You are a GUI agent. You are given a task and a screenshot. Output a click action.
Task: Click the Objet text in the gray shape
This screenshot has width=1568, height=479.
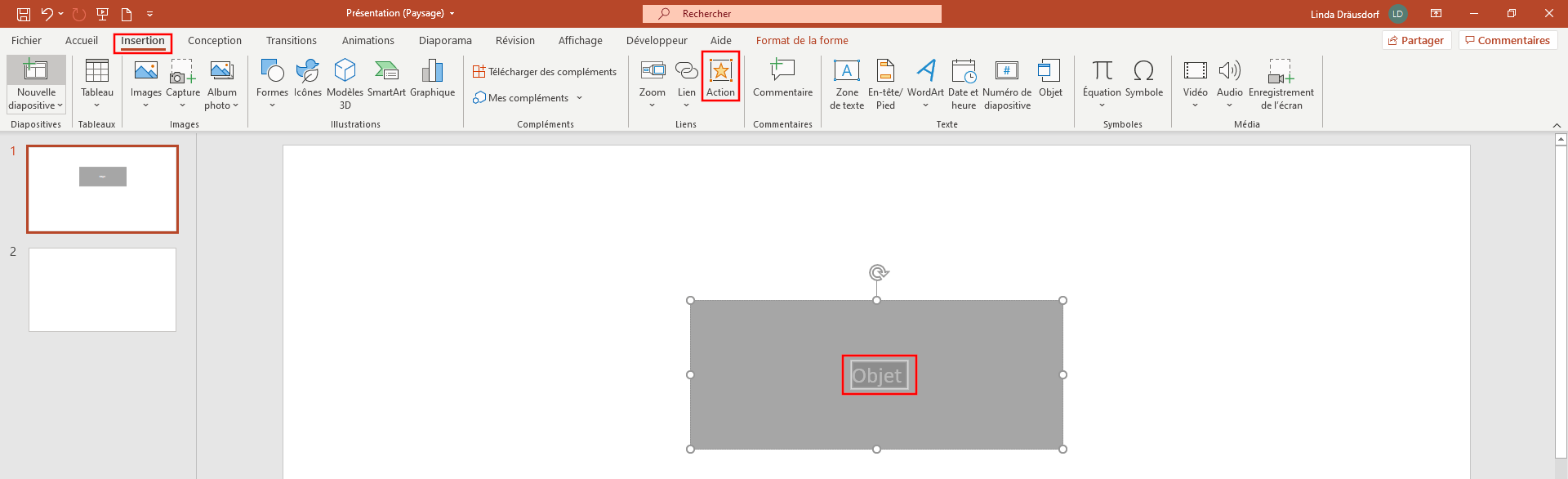tap(876, 376)
